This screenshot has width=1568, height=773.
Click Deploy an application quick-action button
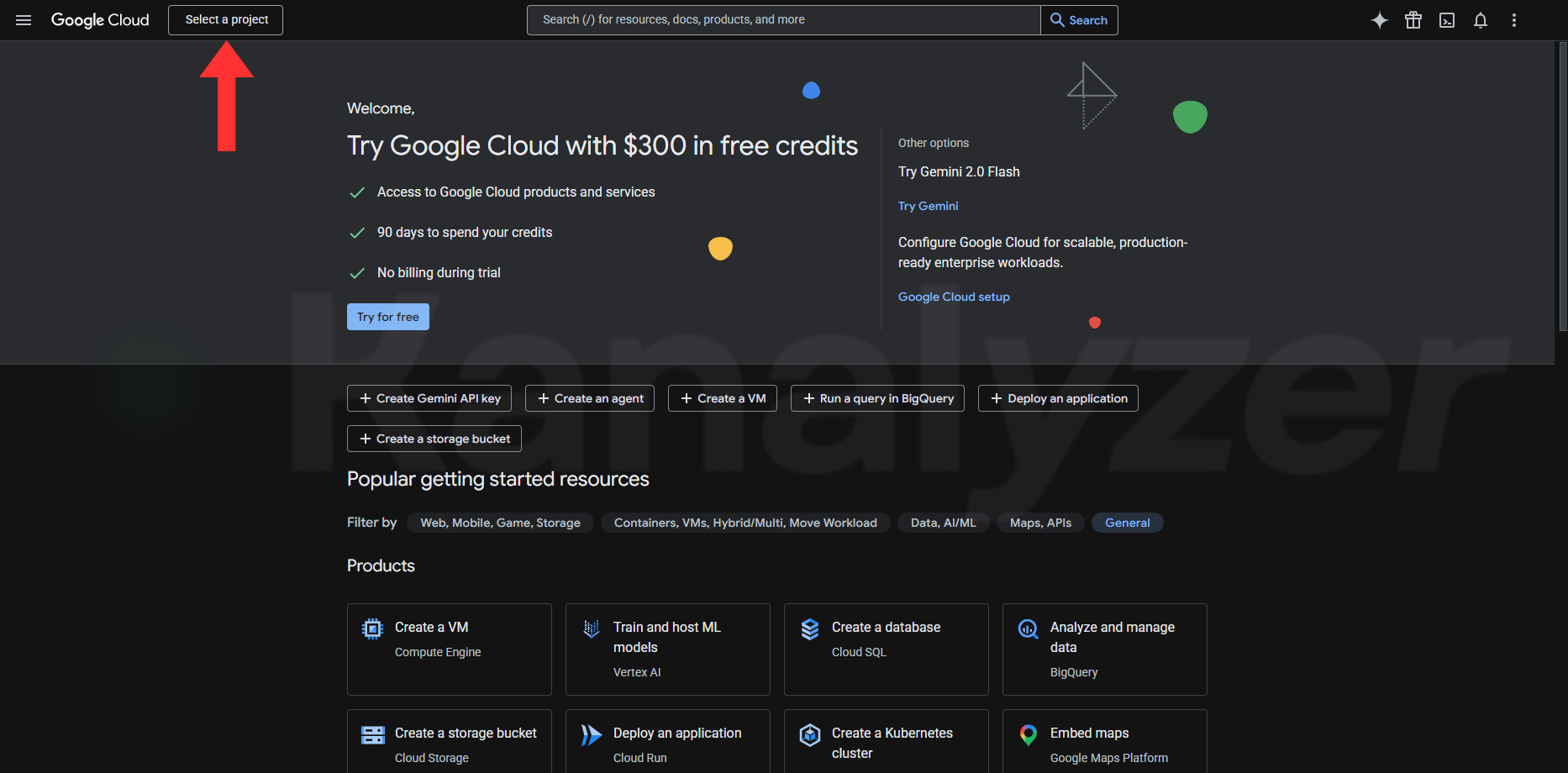point(1058,398)
